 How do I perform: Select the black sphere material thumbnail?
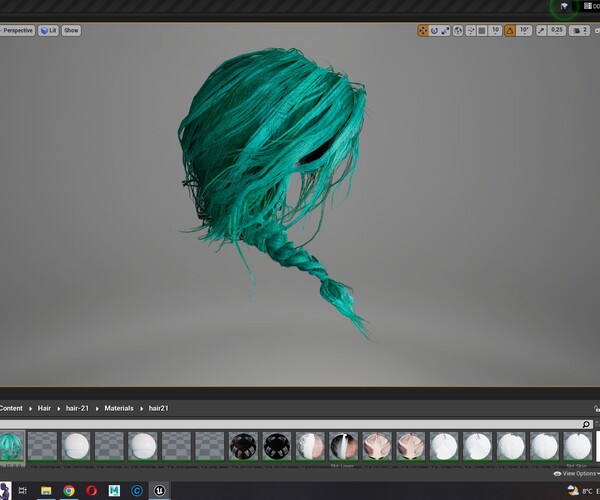[x=277, y=446]
